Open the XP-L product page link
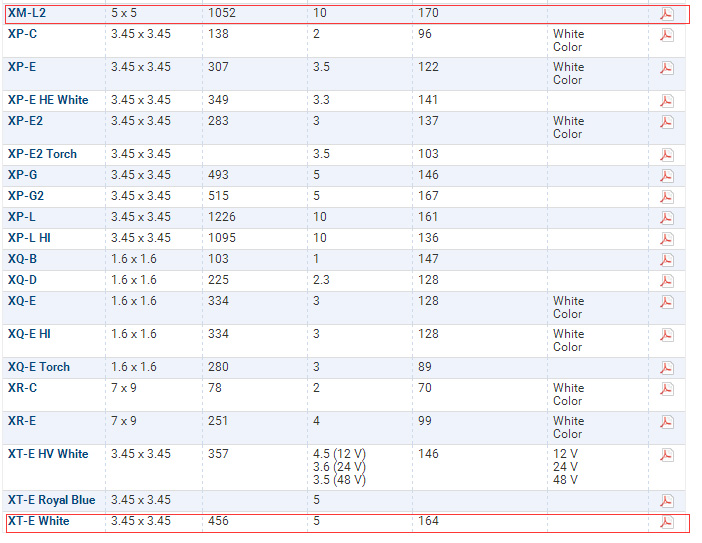Viewport: 702px width, 543px height. pyautogui.click(x=21, y=217)
